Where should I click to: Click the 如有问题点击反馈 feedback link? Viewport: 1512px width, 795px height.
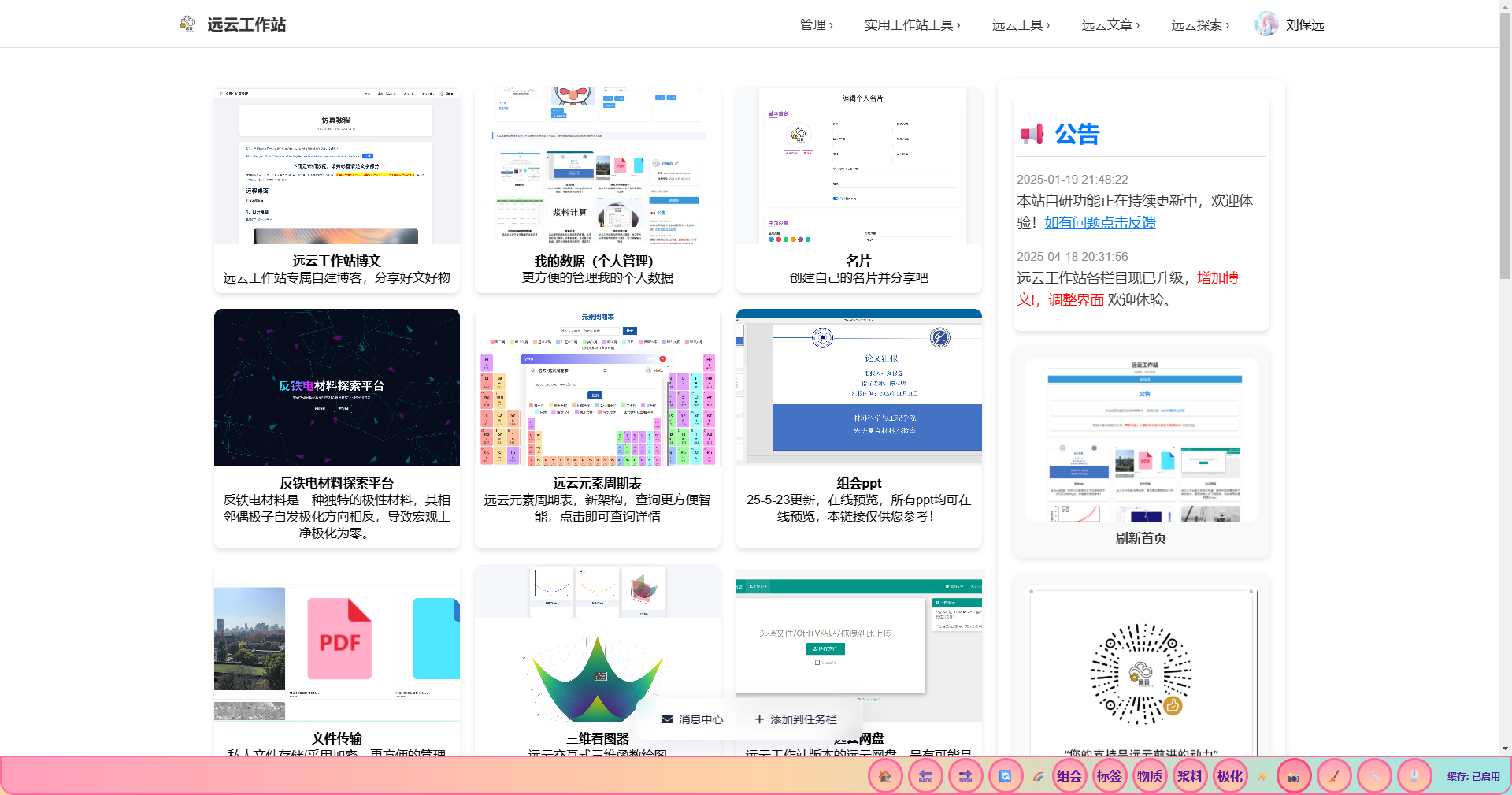tap(1100, 223)
